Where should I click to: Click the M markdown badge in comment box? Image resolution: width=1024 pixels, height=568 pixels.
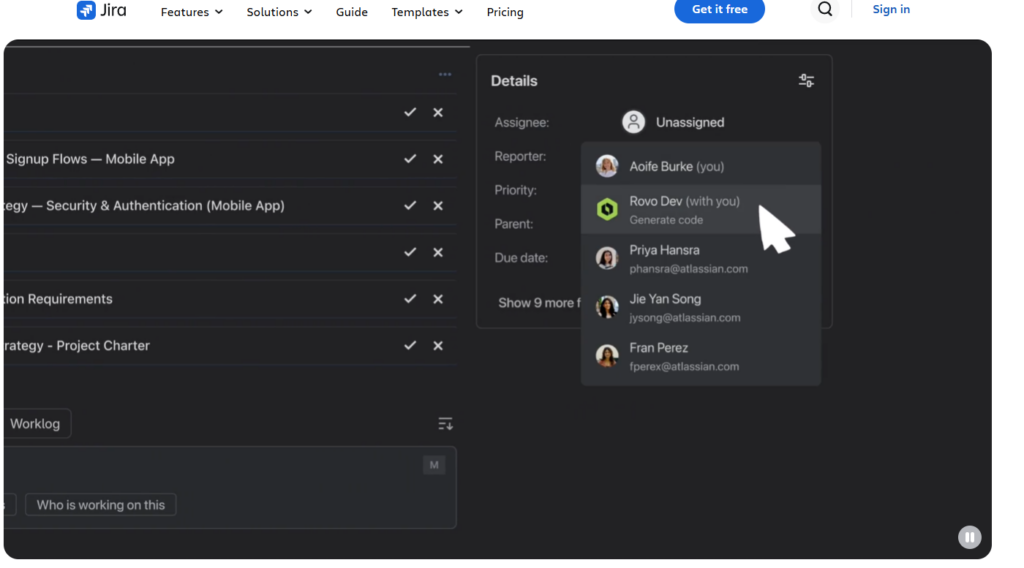[434, 465]
